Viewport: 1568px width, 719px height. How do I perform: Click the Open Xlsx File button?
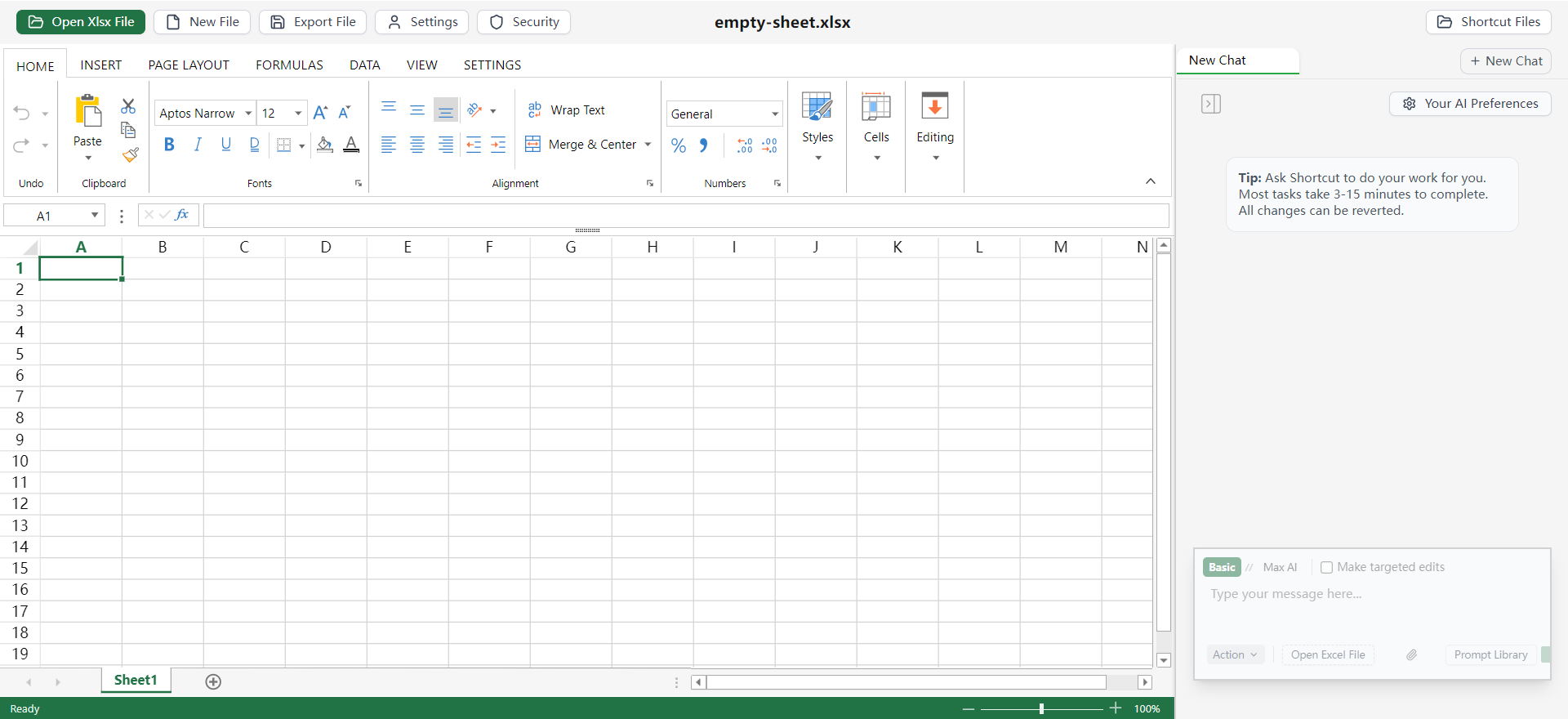81,22
